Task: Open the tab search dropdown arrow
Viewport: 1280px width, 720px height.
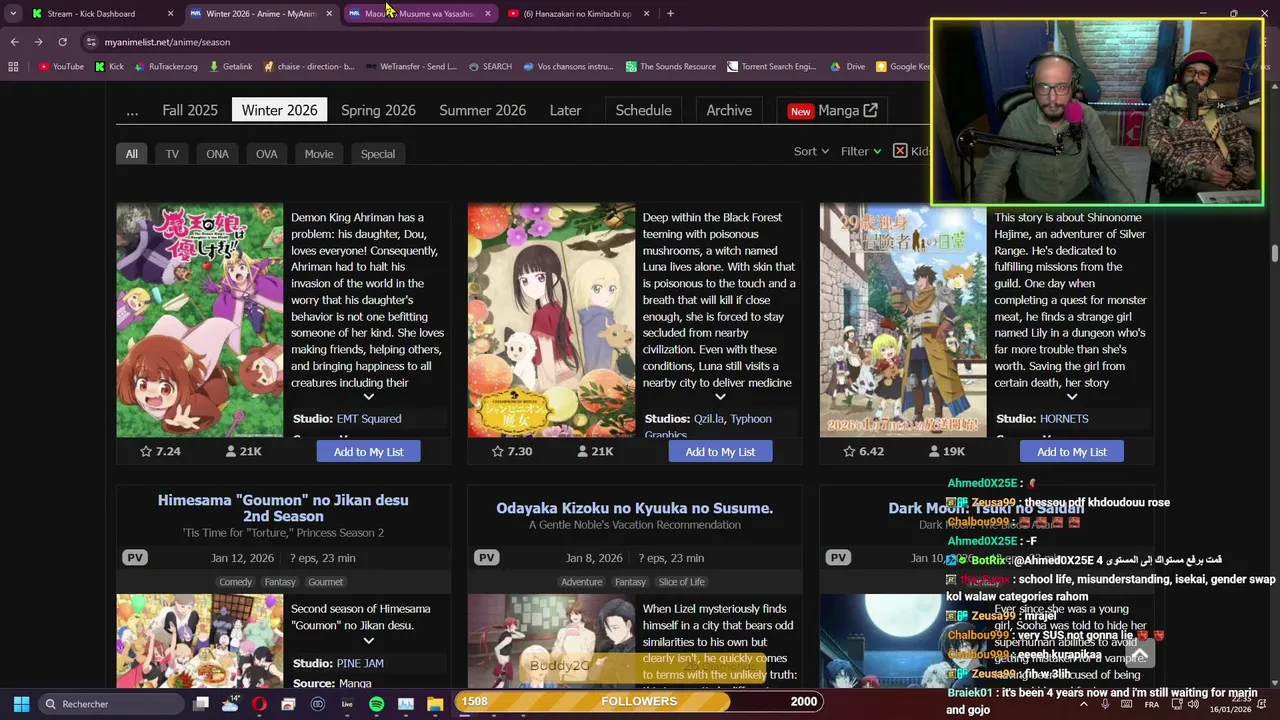Action: pos(13,14)
